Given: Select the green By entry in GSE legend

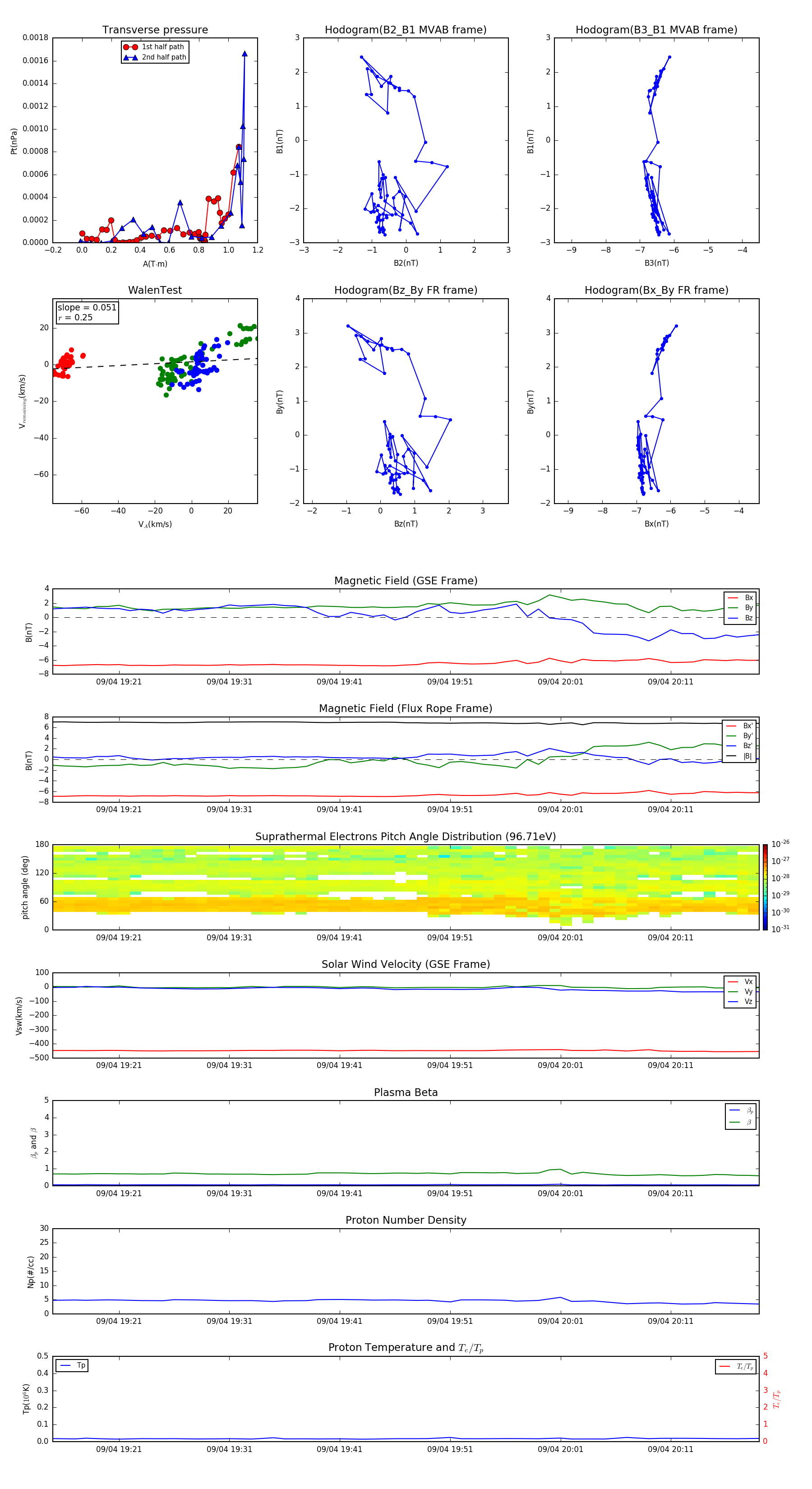Looking at the screenshot, I should pyautogui.click(x=740, y=607).
